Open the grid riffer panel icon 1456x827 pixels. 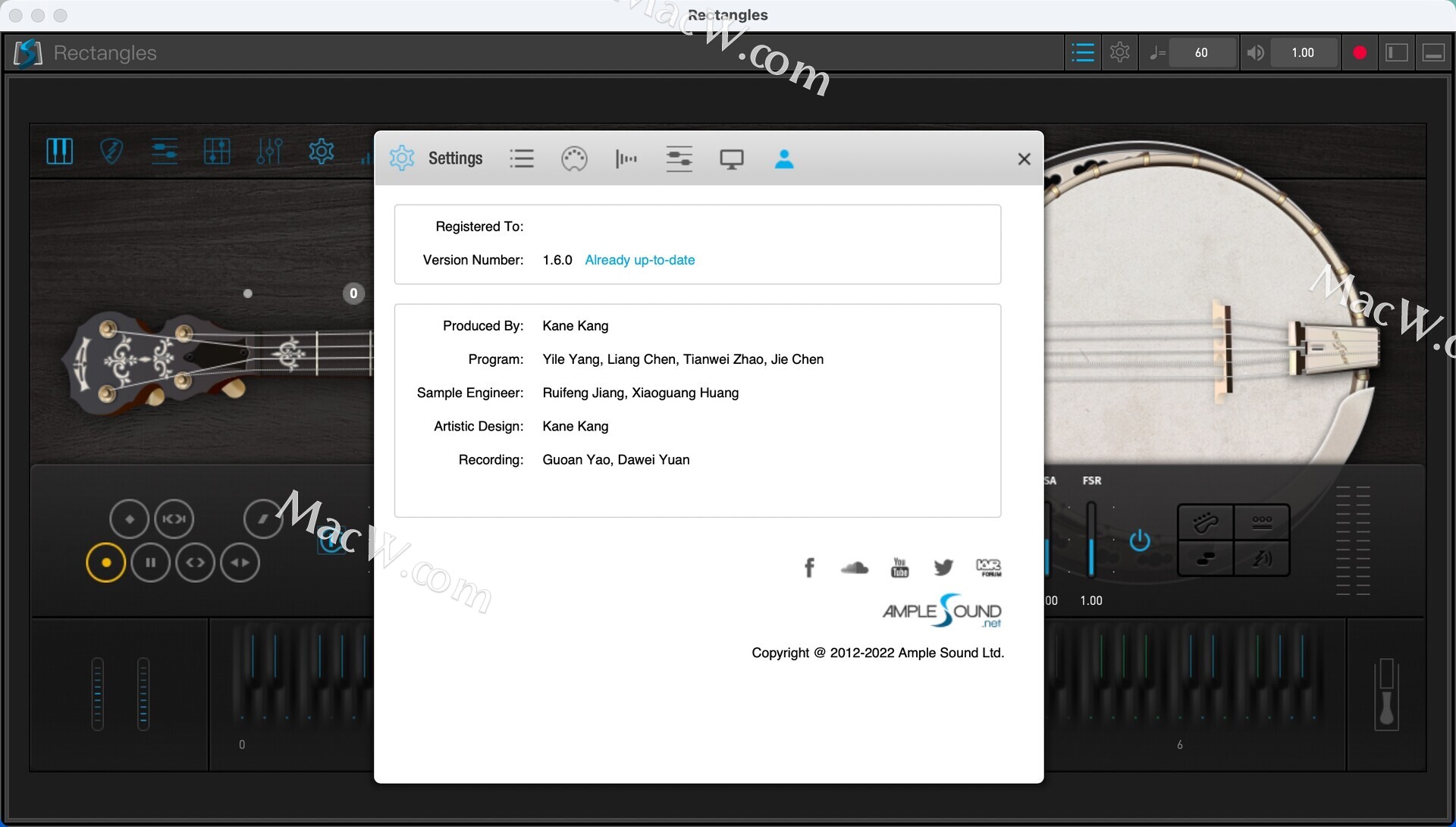[217, 152]
